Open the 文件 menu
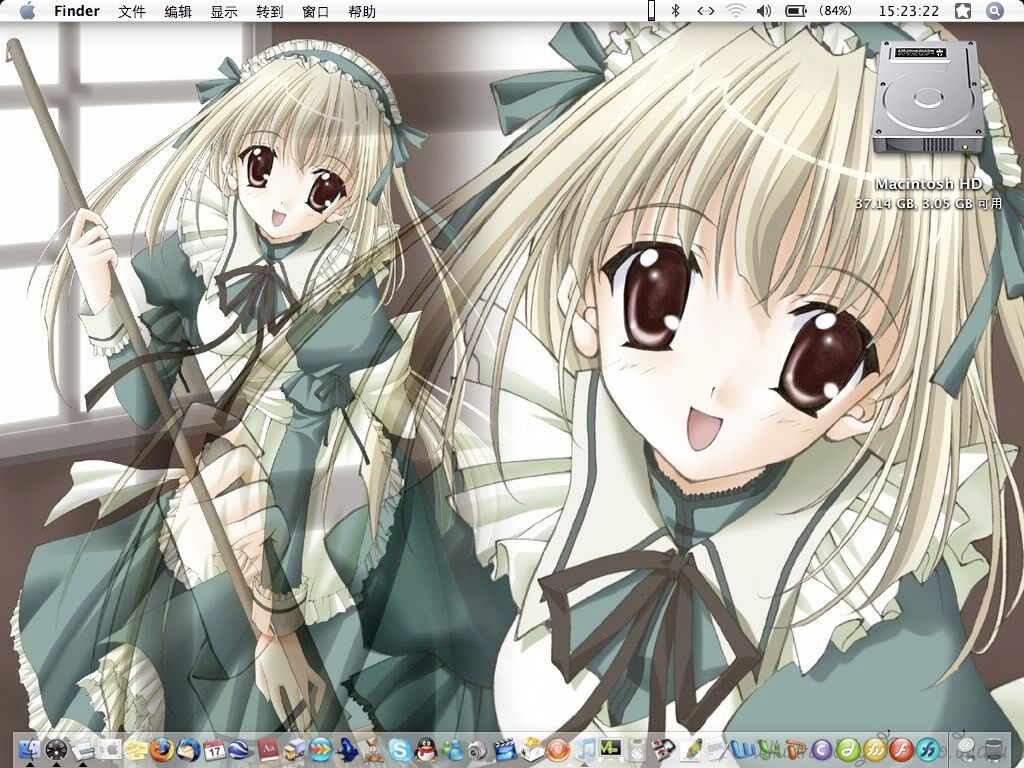This screenshot has height=768, width=1024. point(132,12)
